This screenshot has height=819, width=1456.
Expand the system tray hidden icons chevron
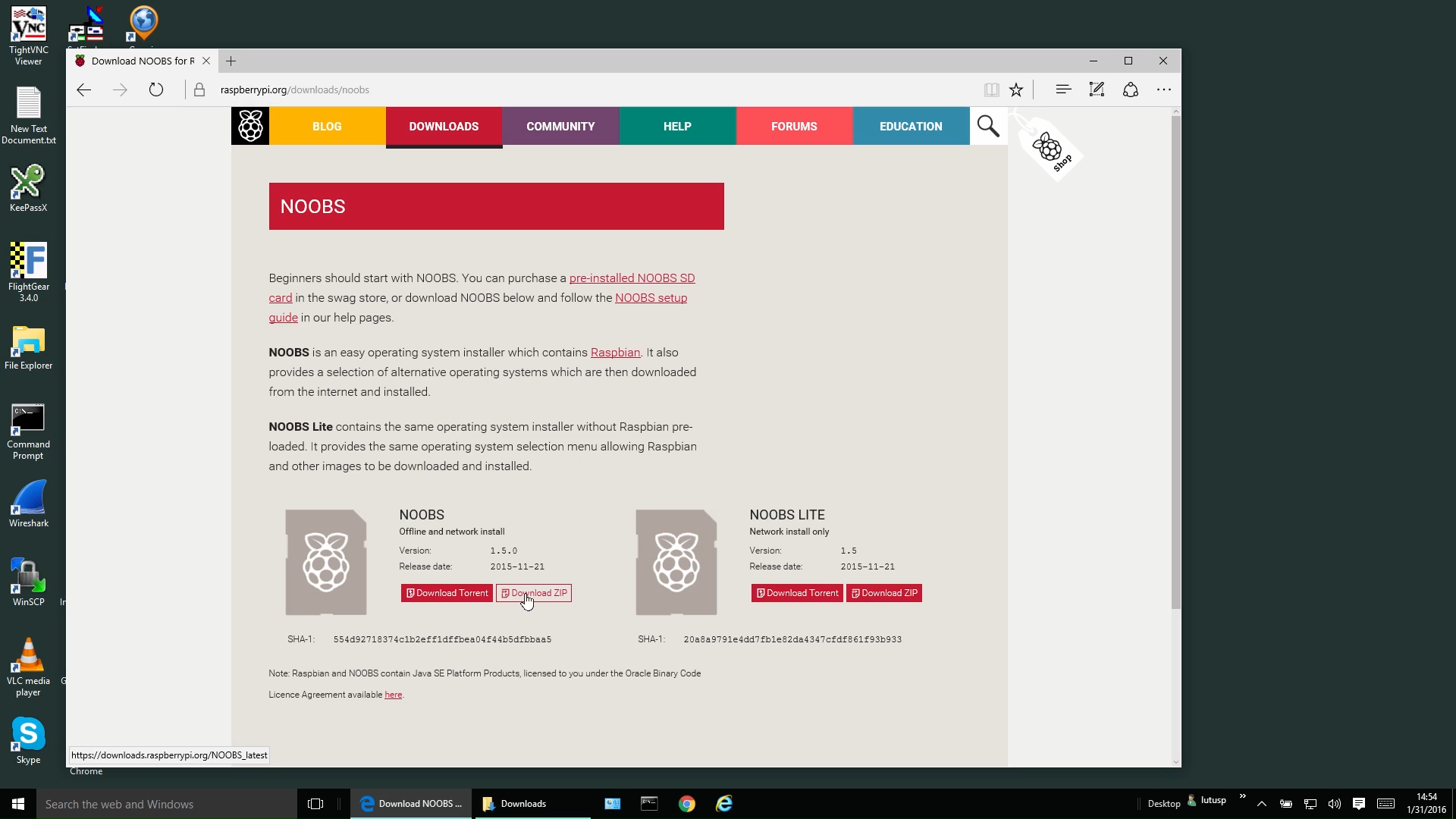click(x=1262, y=804)
